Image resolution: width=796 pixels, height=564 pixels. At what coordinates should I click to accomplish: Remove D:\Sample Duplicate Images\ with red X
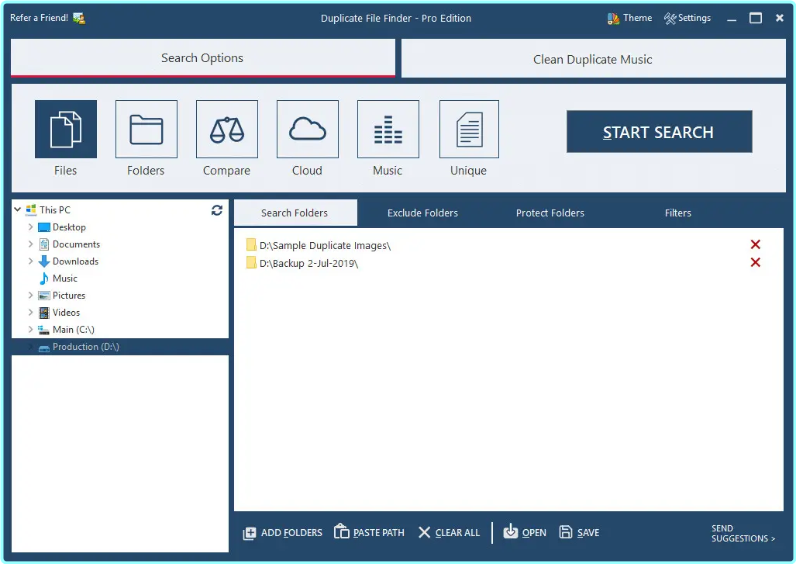(x=755, y=245)
